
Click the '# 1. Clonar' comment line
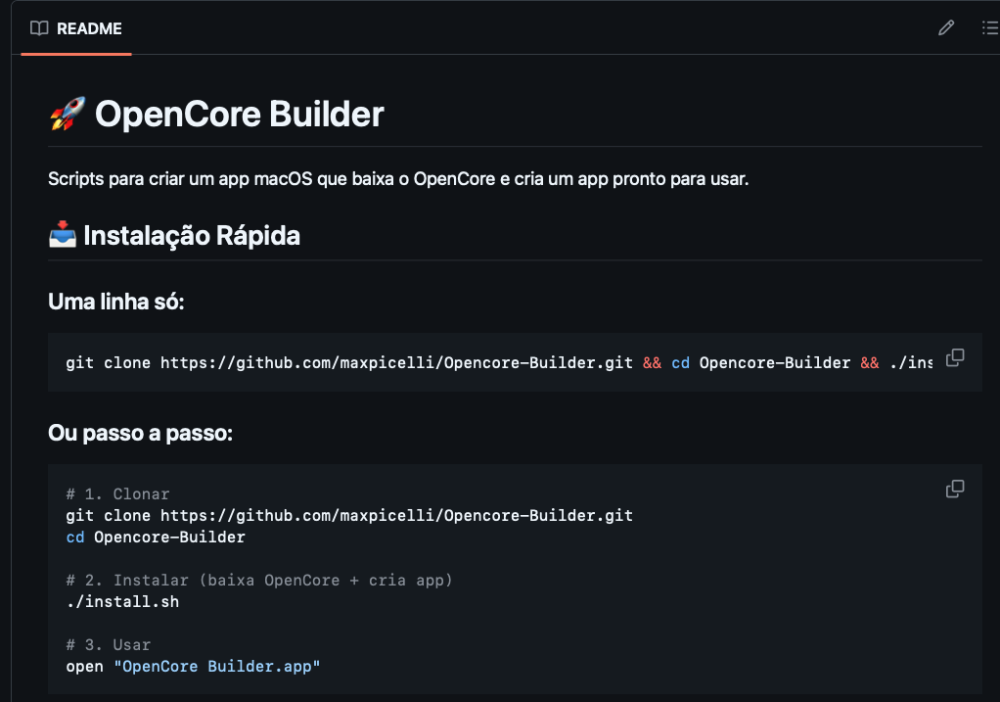point(118,494)
